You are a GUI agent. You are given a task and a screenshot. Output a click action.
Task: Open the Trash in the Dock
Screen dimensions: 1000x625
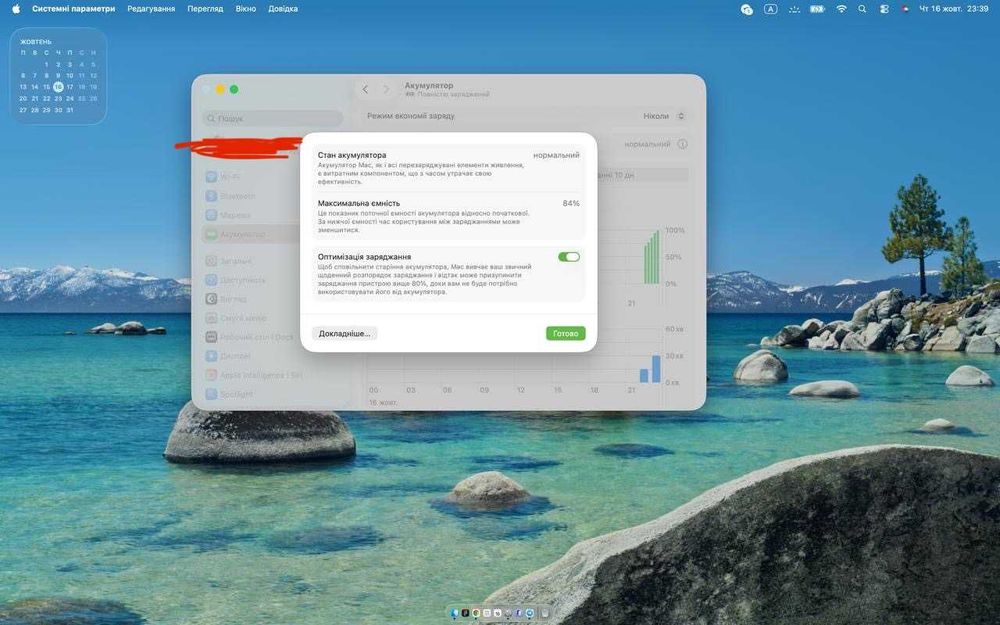[x=545, y=613]
